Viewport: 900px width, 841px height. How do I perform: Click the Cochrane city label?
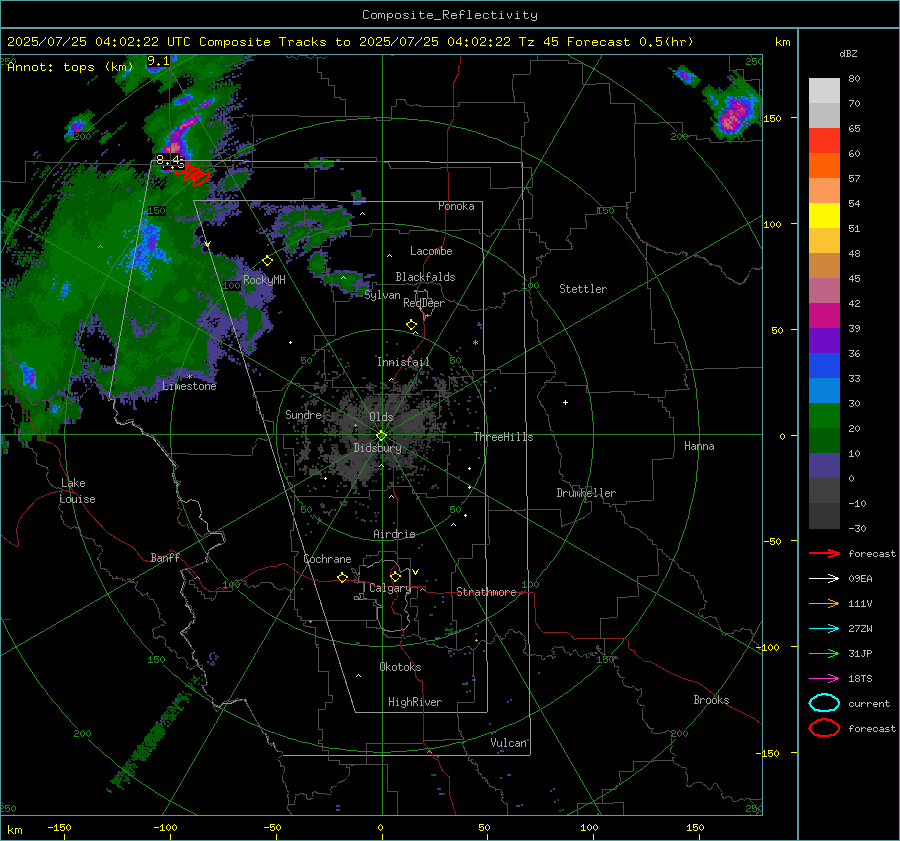327,559
